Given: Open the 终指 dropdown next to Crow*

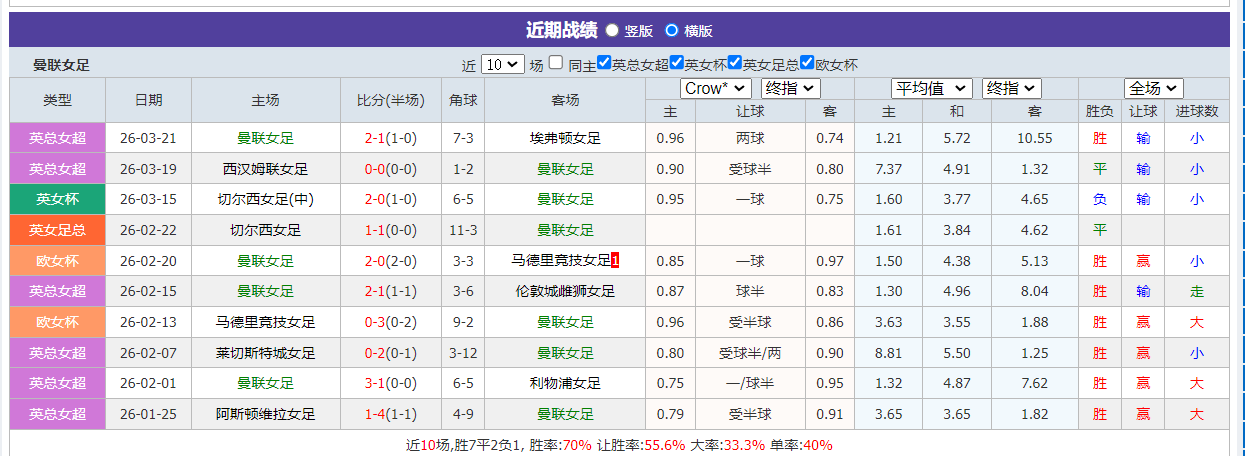Looking at the screenshot, I should click(x=791, y=88).
